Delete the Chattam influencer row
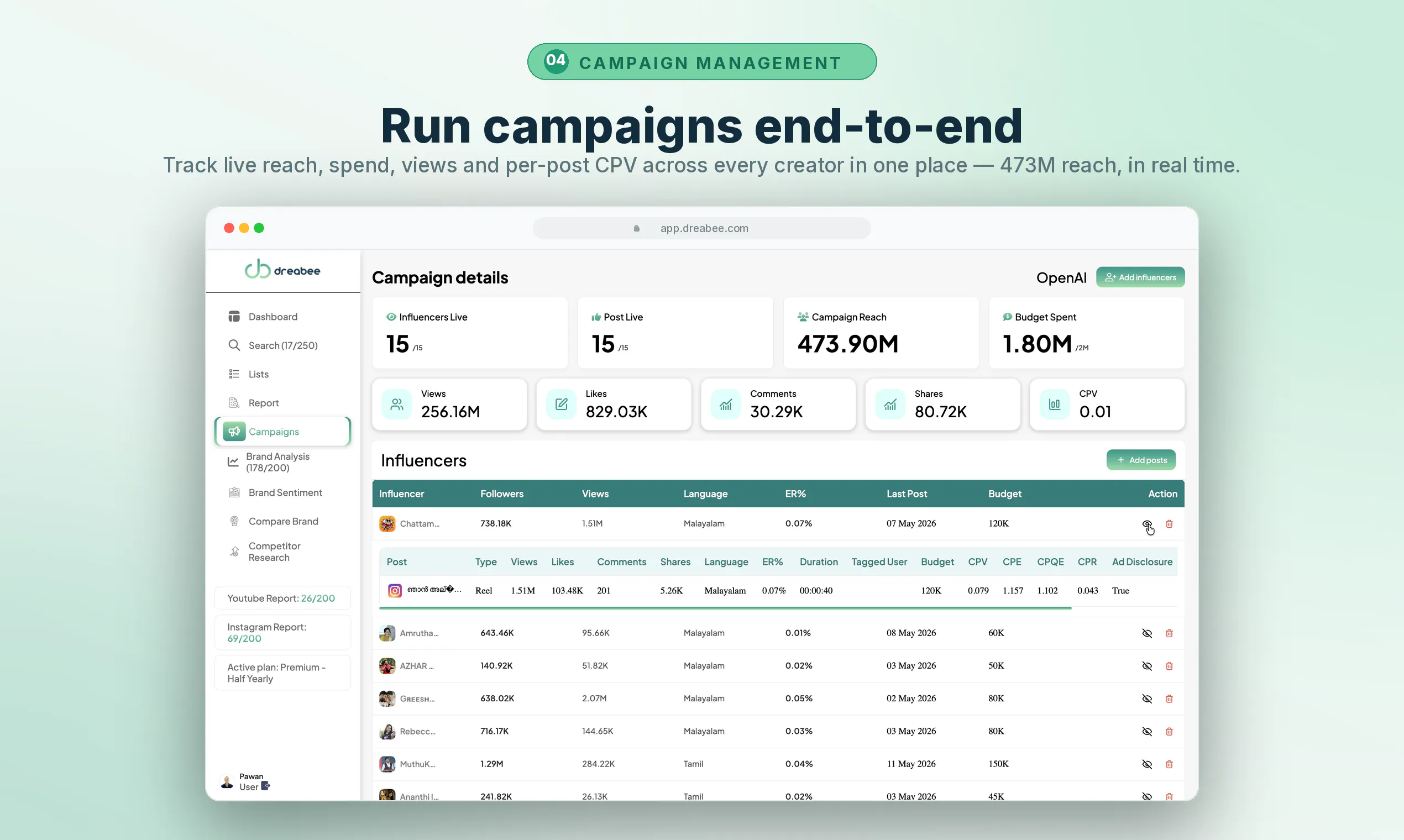1404x840 pixels. (1169, 524)
